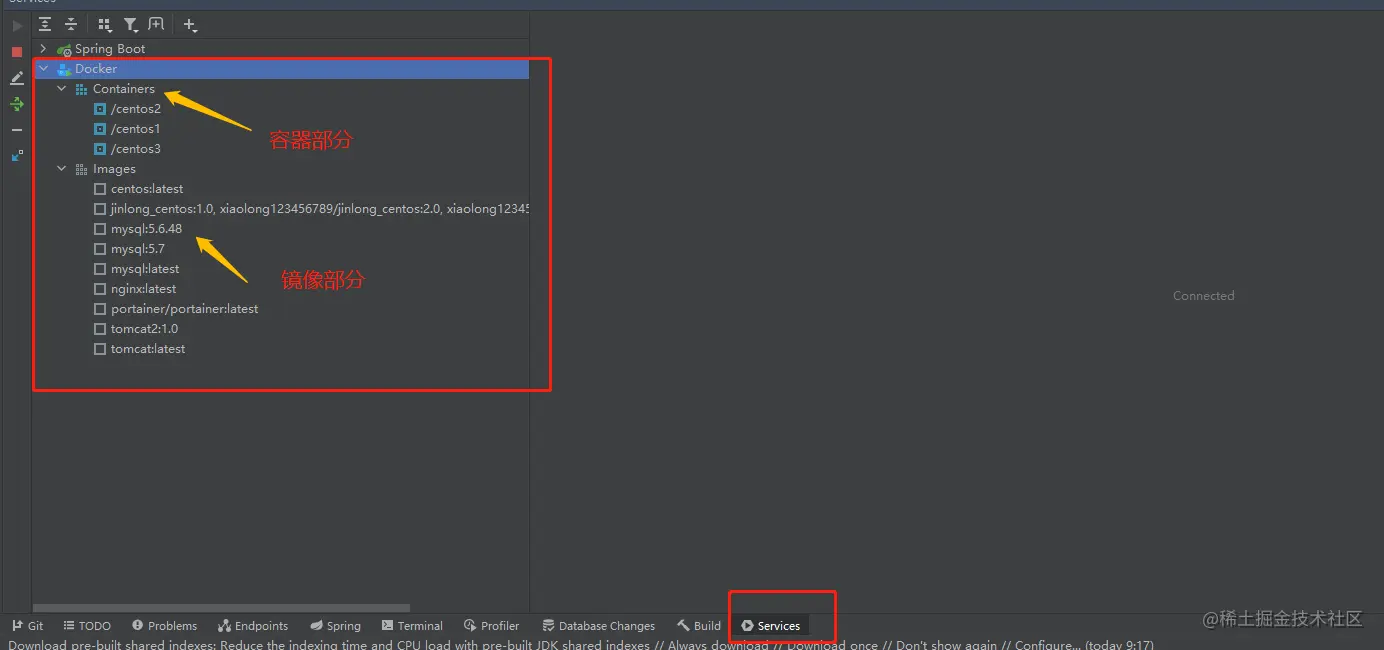Open the Database Changes tab
Image resolution: width=1384 pixels, height=650 pixels.
coord(598,626)
